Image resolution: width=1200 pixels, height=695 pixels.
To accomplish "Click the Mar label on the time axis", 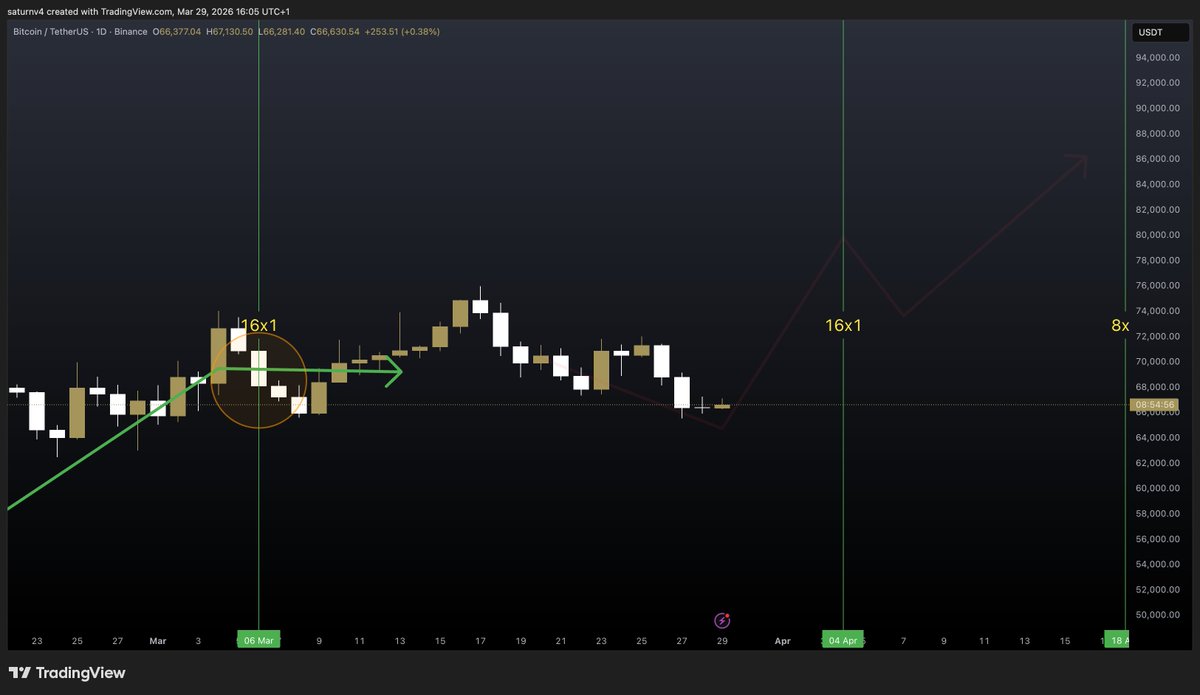I will (158, 640).
